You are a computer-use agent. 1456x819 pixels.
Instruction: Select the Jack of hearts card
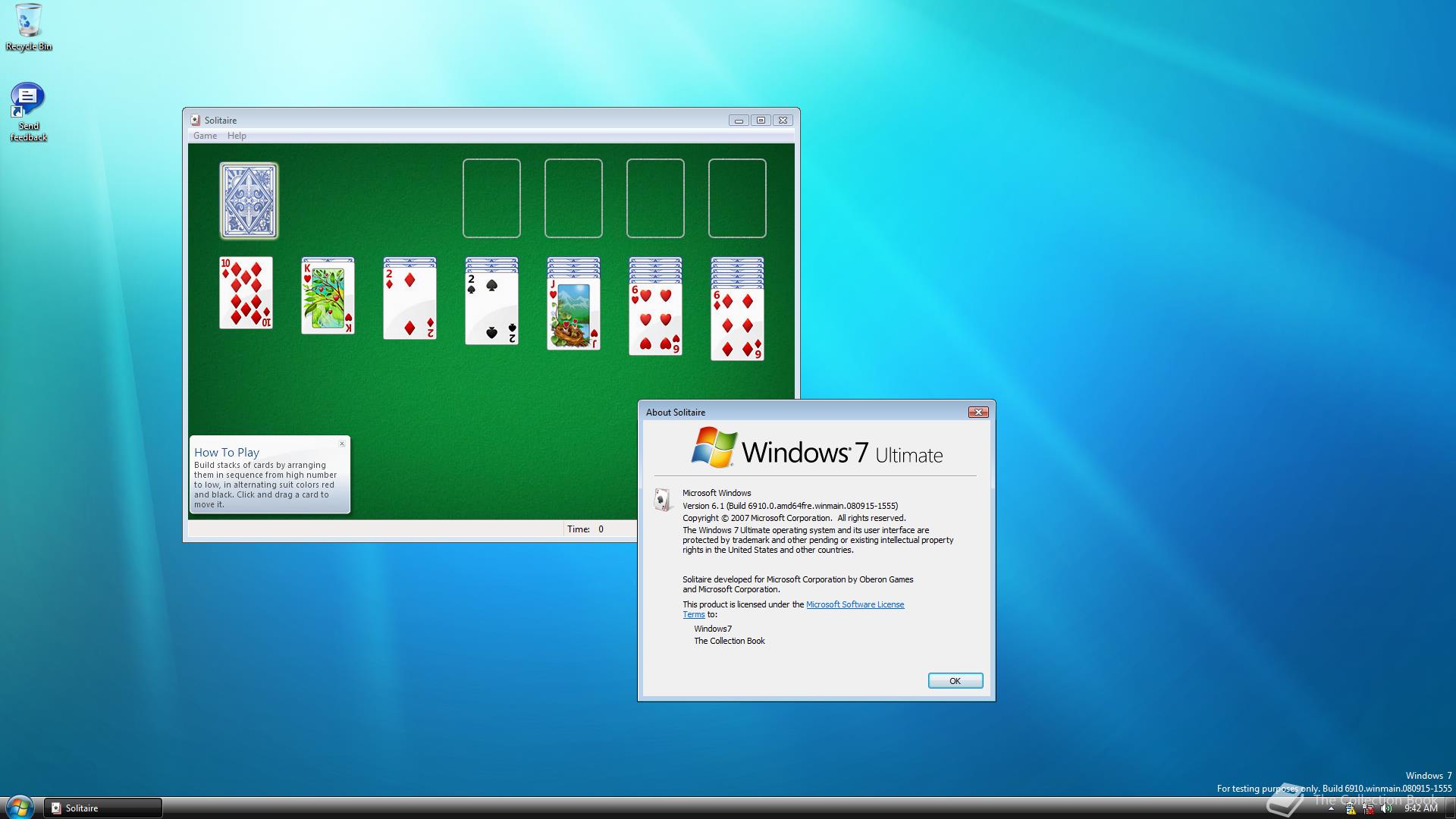pyautogui.click(x=573, y=313)
